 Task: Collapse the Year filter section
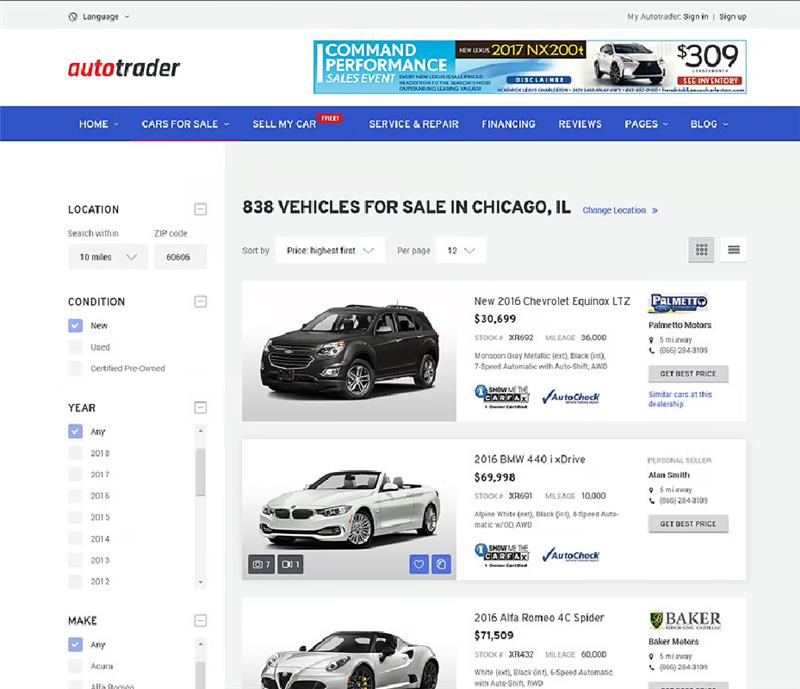(201, 407)
